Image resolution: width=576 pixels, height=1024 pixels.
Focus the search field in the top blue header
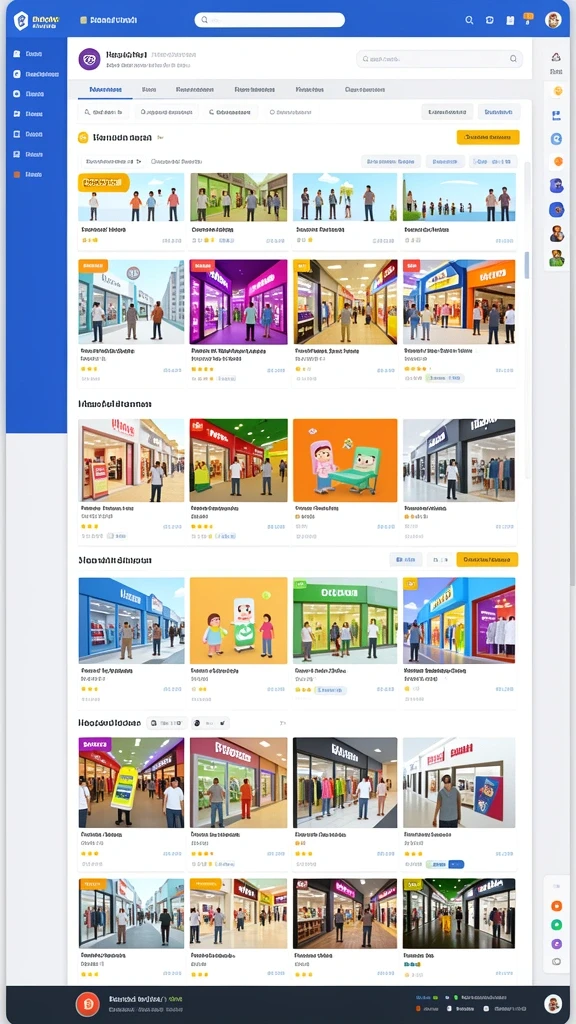point(270,20)
